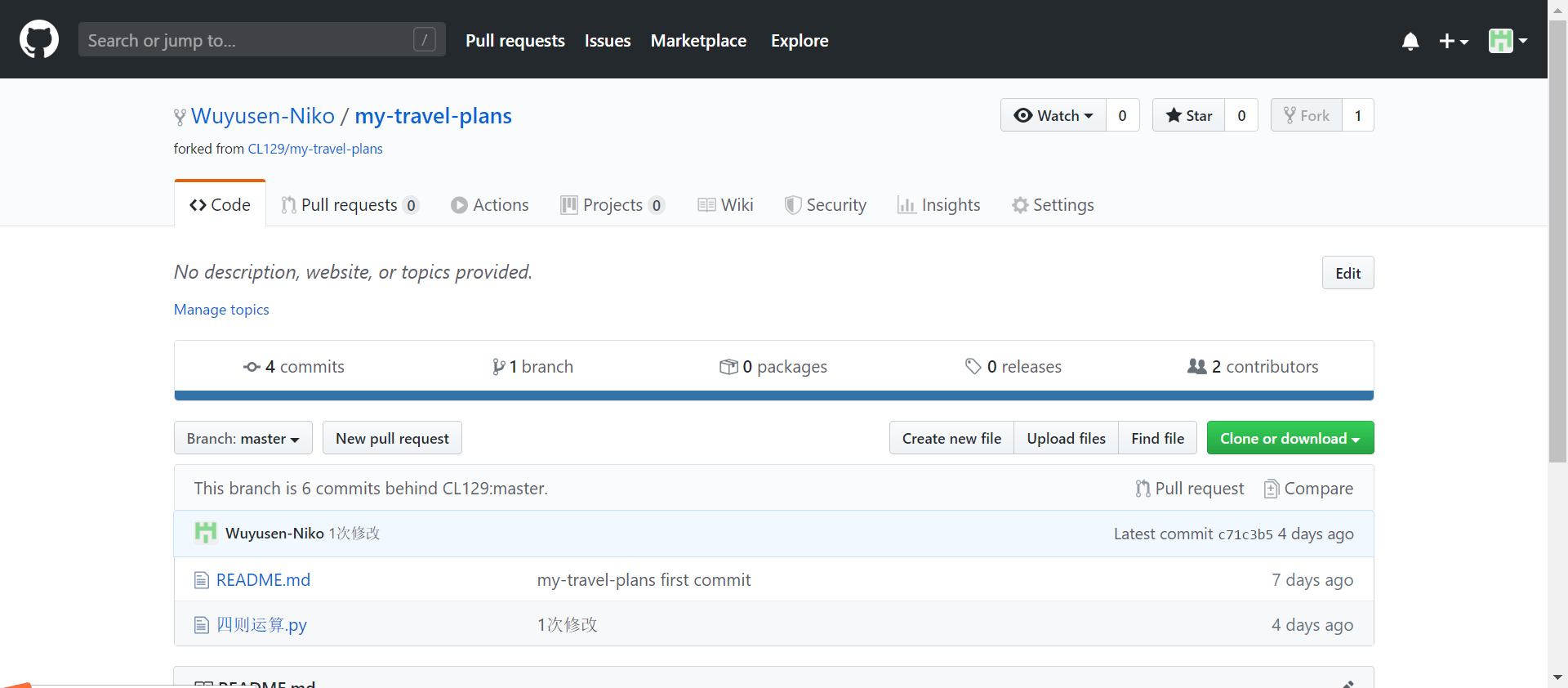Click Find file button

point(1158,438)
